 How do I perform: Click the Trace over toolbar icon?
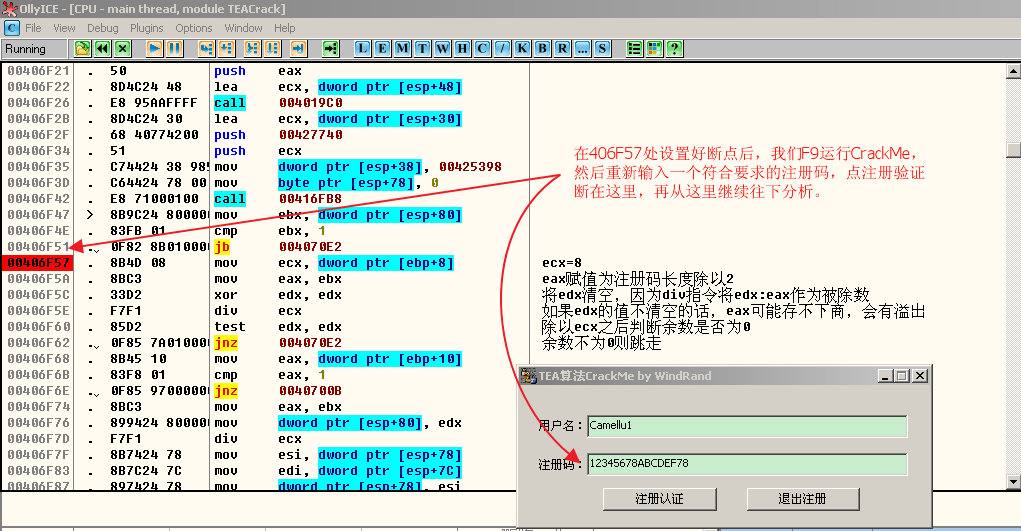[x=272, y=48]
